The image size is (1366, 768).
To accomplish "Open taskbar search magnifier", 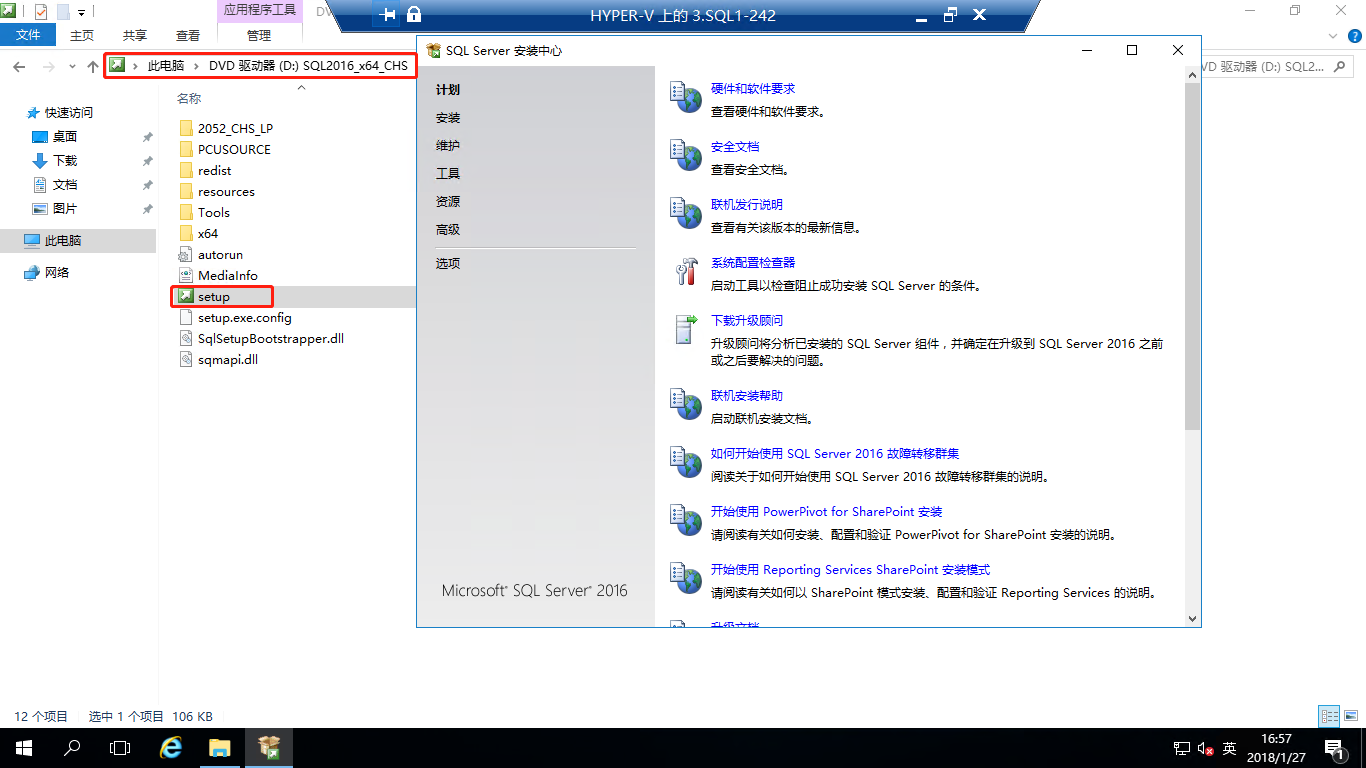I will click(72, 747).
